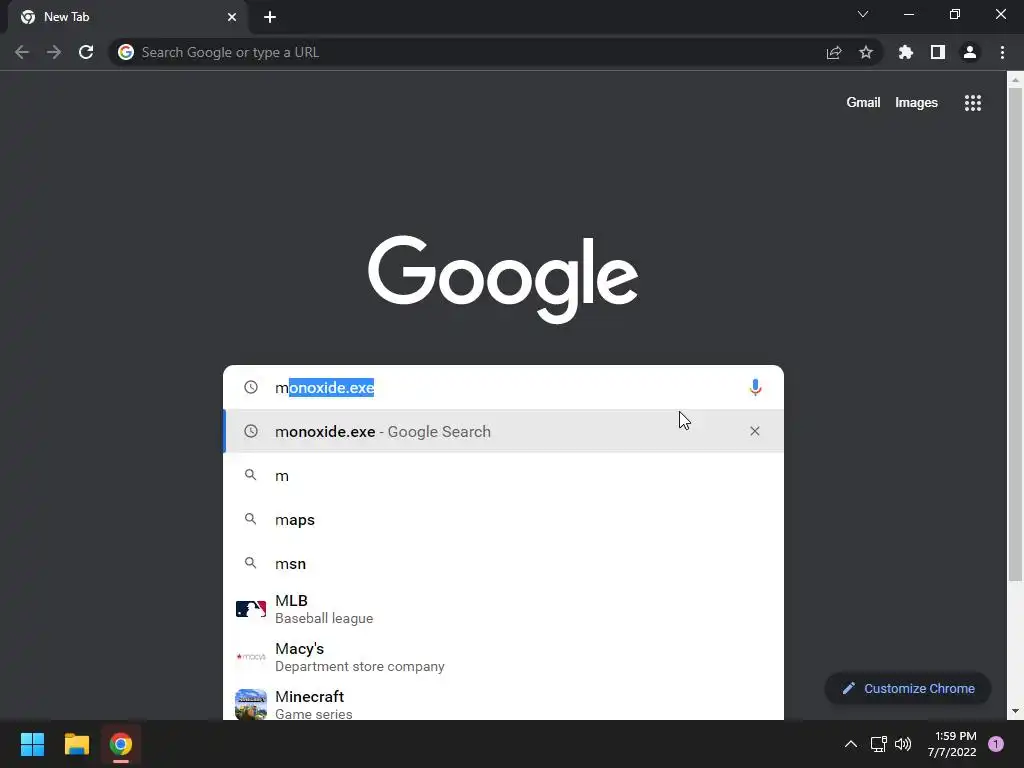Click the Chrome taskbar icon
The height and width of the screenshot is (768, 1024).
click(121, 744)
